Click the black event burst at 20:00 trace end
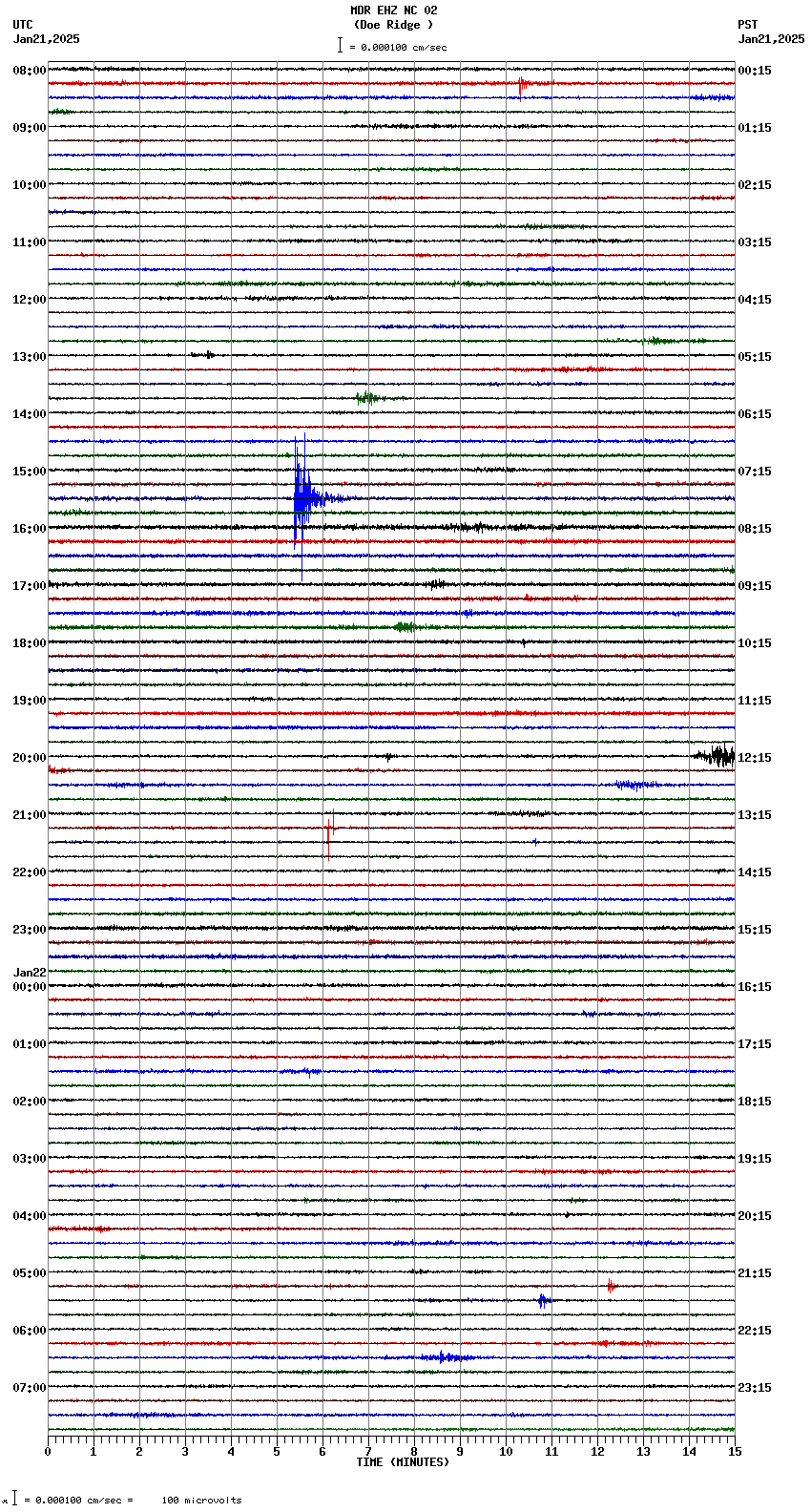Image resolution: width=811 pixels, height=1512 pixels. [716, 756]
